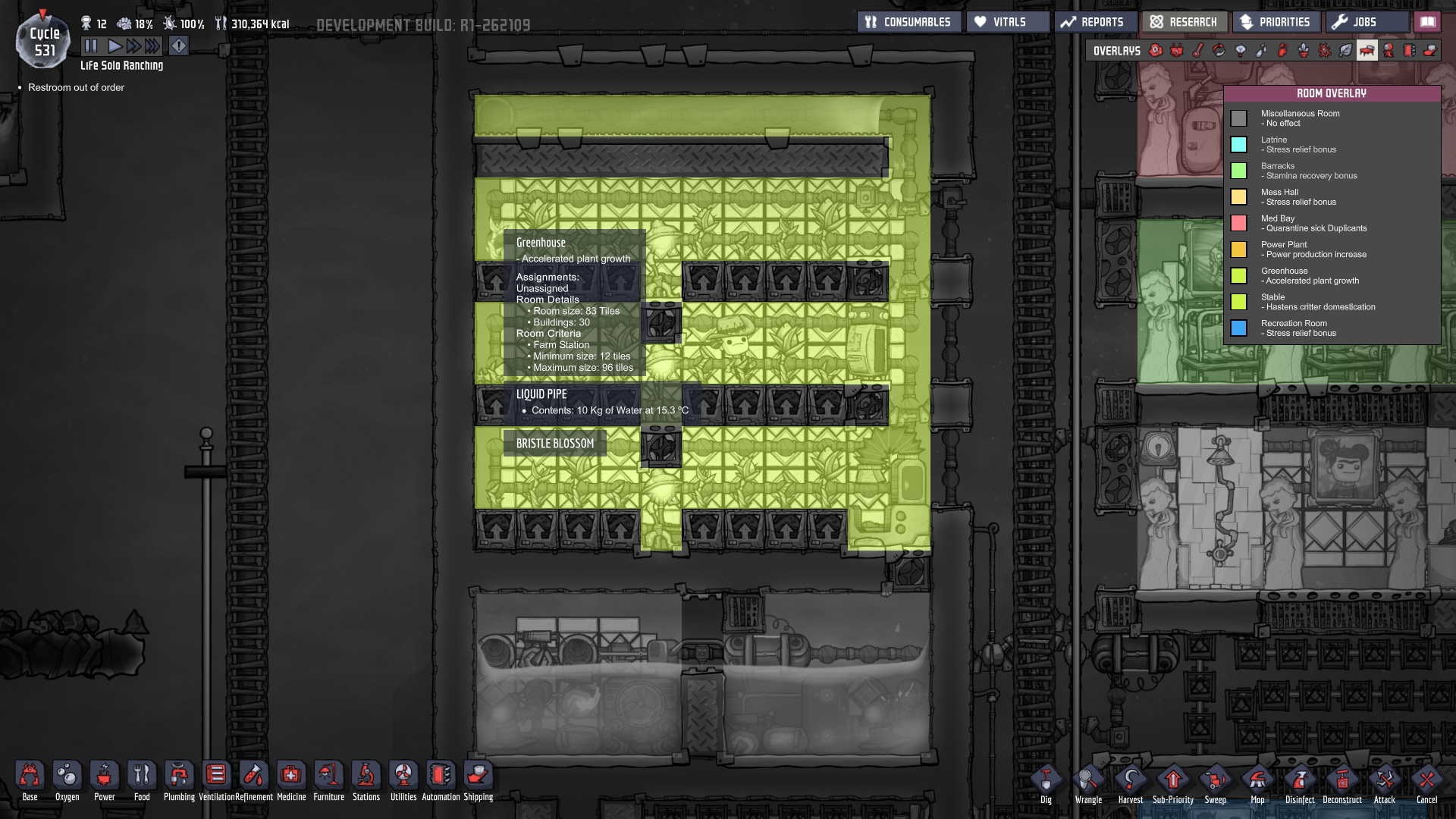Select the Wrangle tool
This screenshot has height=819, width=1456.
[x=1087, y=780]
